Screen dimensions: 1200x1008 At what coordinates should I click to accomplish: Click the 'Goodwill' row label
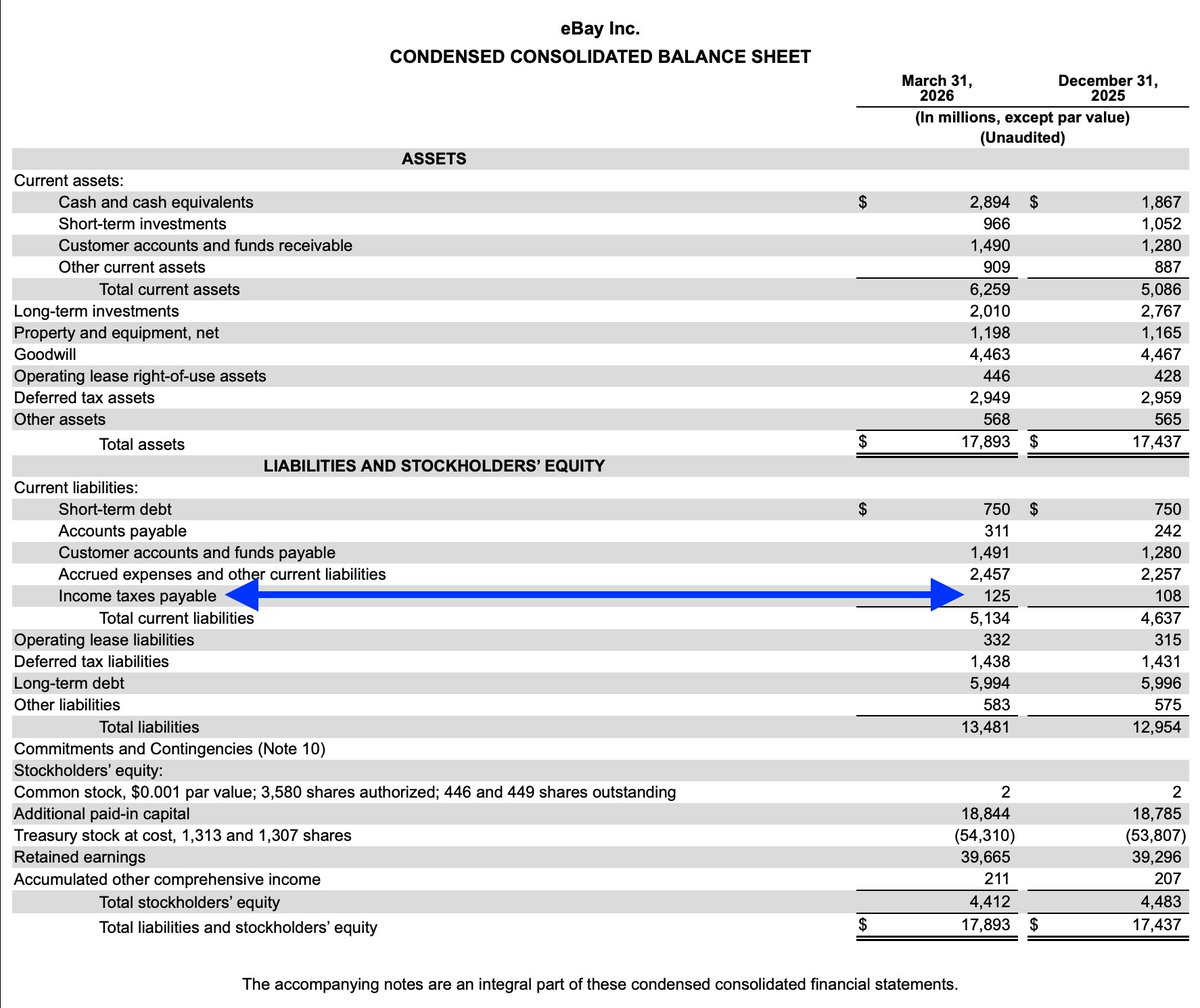click(x=45, y=354)
